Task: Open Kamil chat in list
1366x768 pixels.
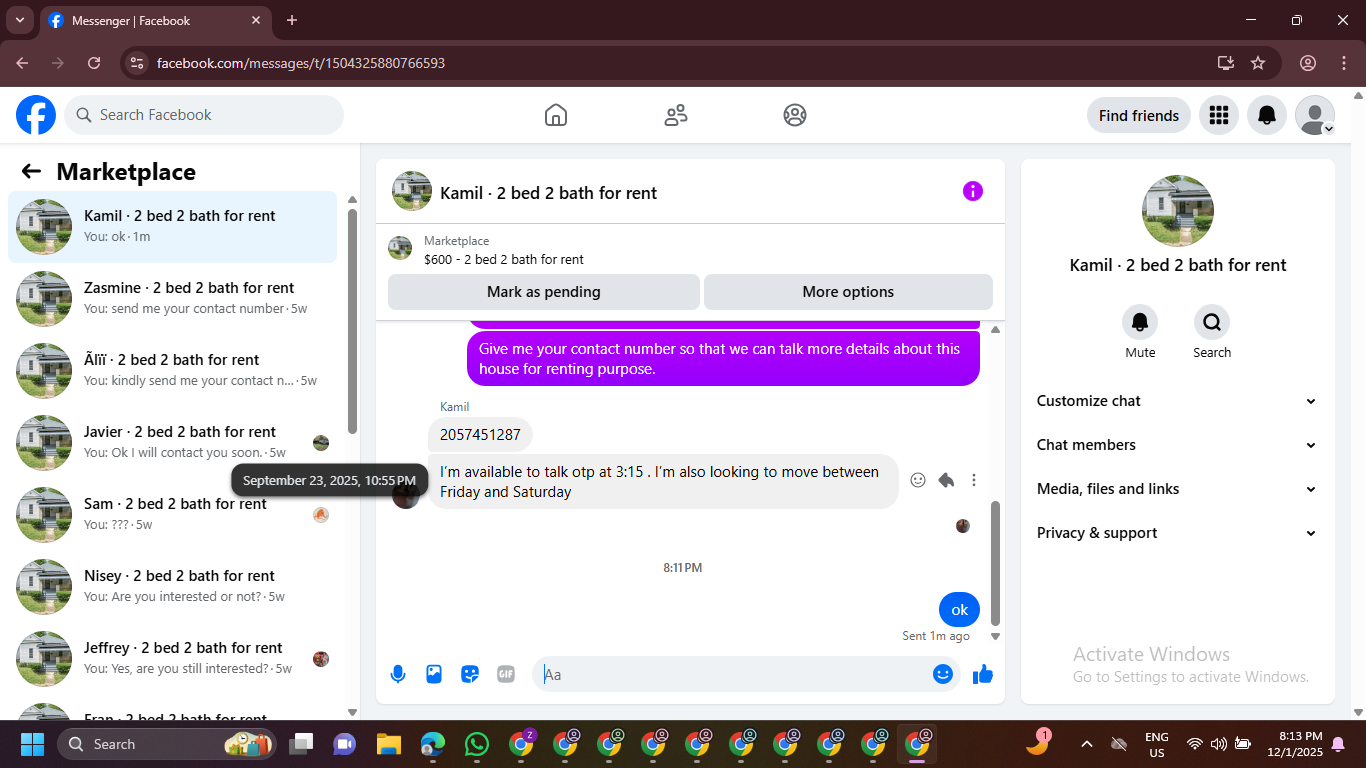Action: tap(172, 227)
